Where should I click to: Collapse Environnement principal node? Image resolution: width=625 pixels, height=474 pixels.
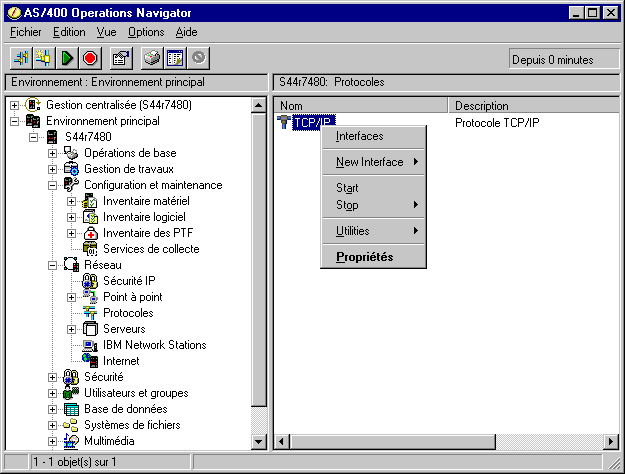(x=14, y=121)
